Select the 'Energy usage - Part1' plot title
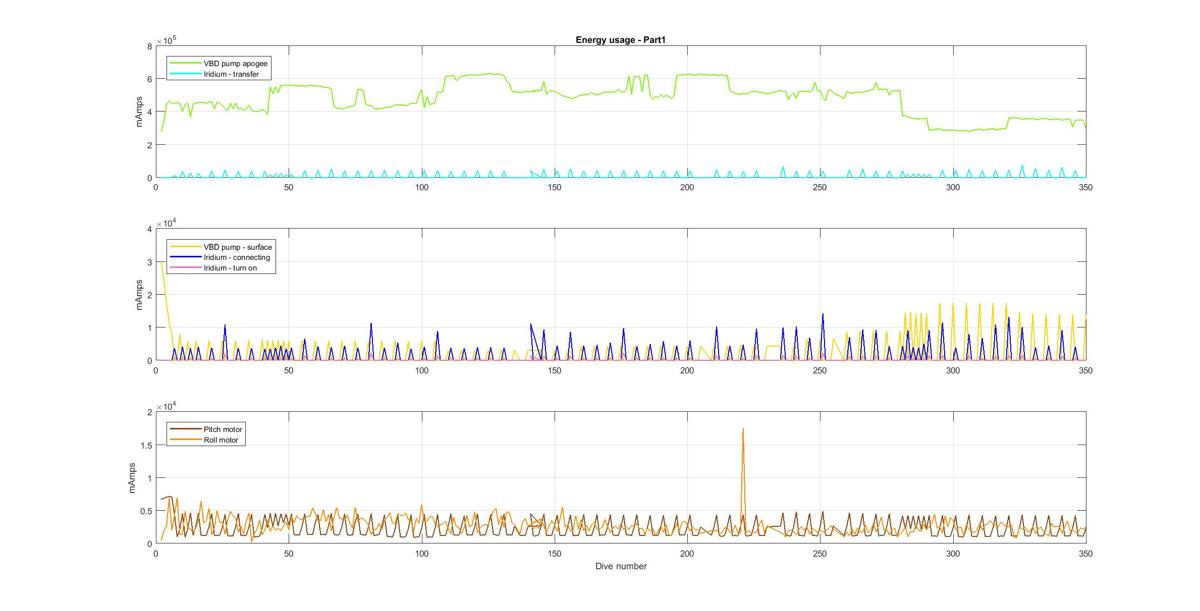 point(620,40)
